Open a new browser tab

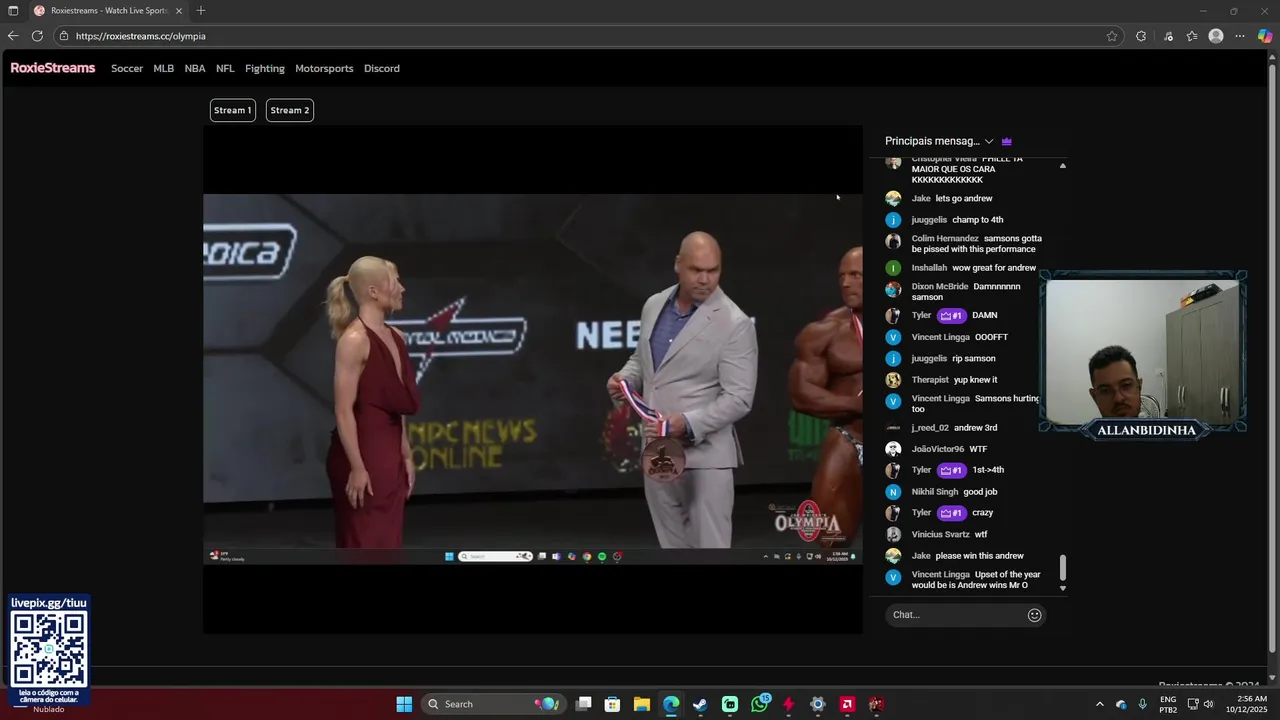coord(201,11)
